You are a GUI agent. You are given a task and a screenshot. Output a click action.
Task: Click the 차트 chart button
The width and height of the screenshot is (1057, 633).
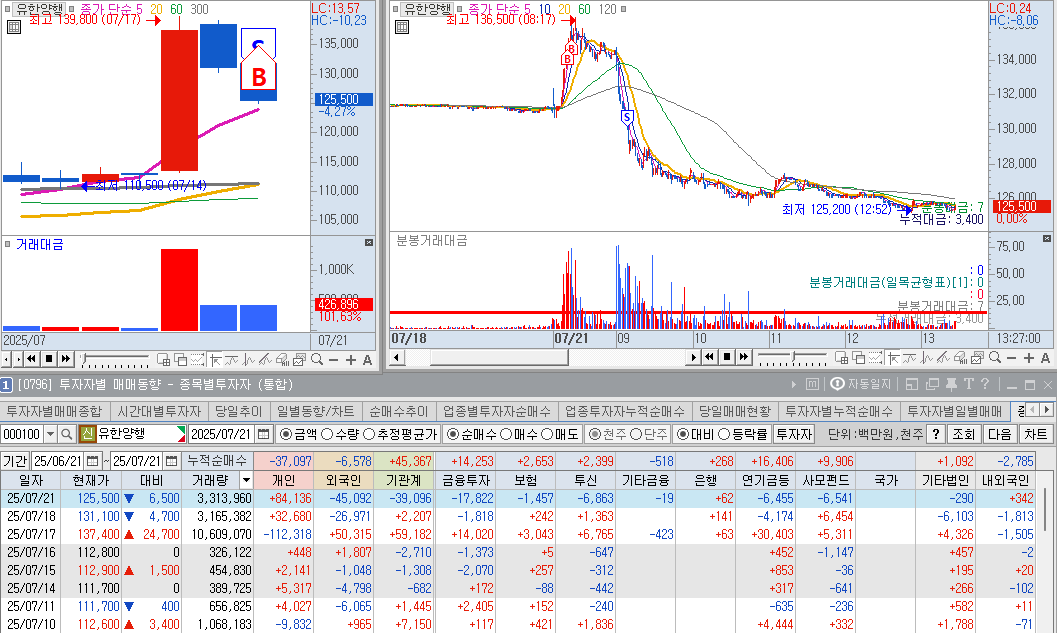click(1035, 434)
